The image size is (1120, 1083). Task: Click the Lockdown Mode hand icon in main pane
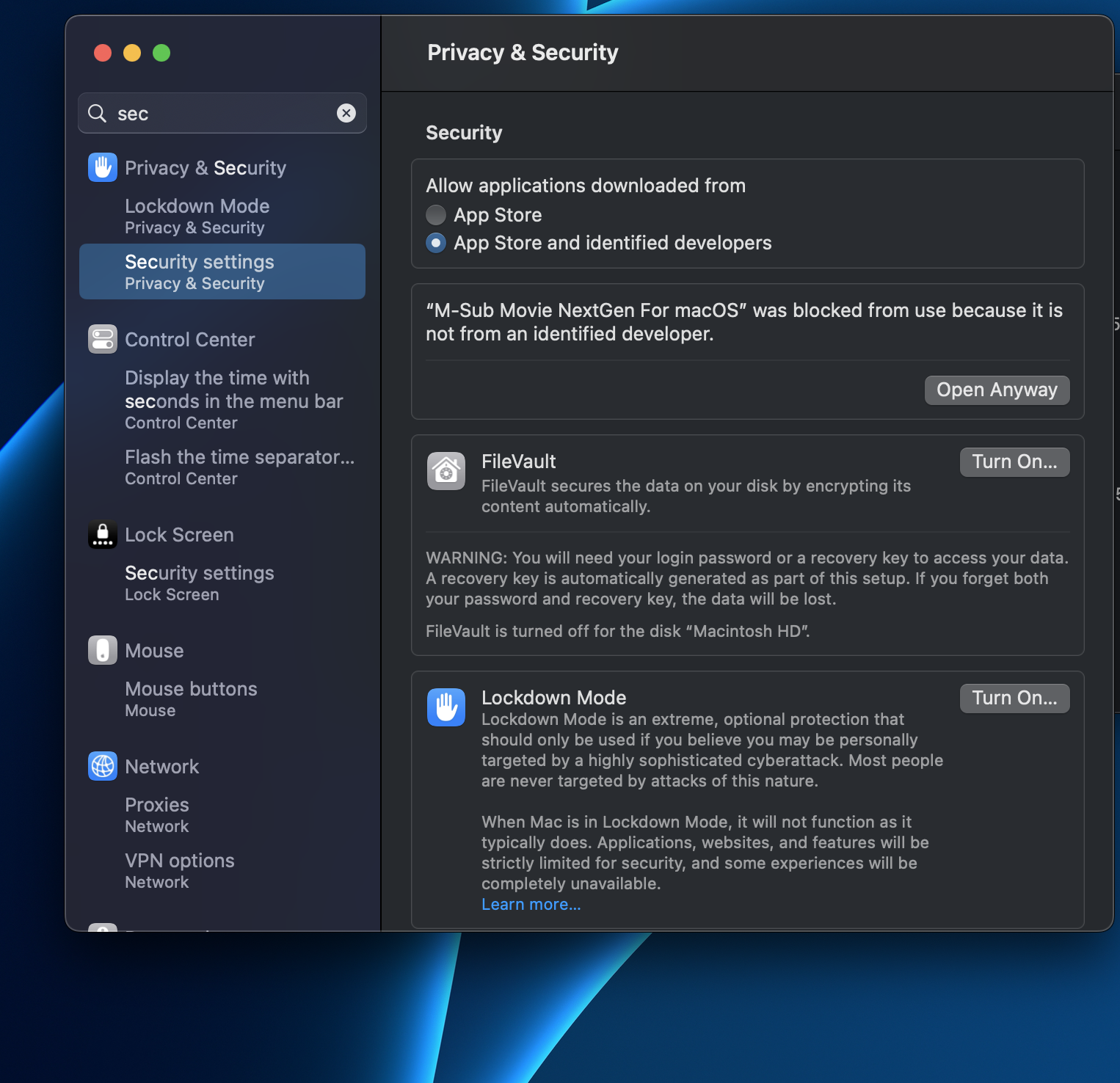coord(446,707)
